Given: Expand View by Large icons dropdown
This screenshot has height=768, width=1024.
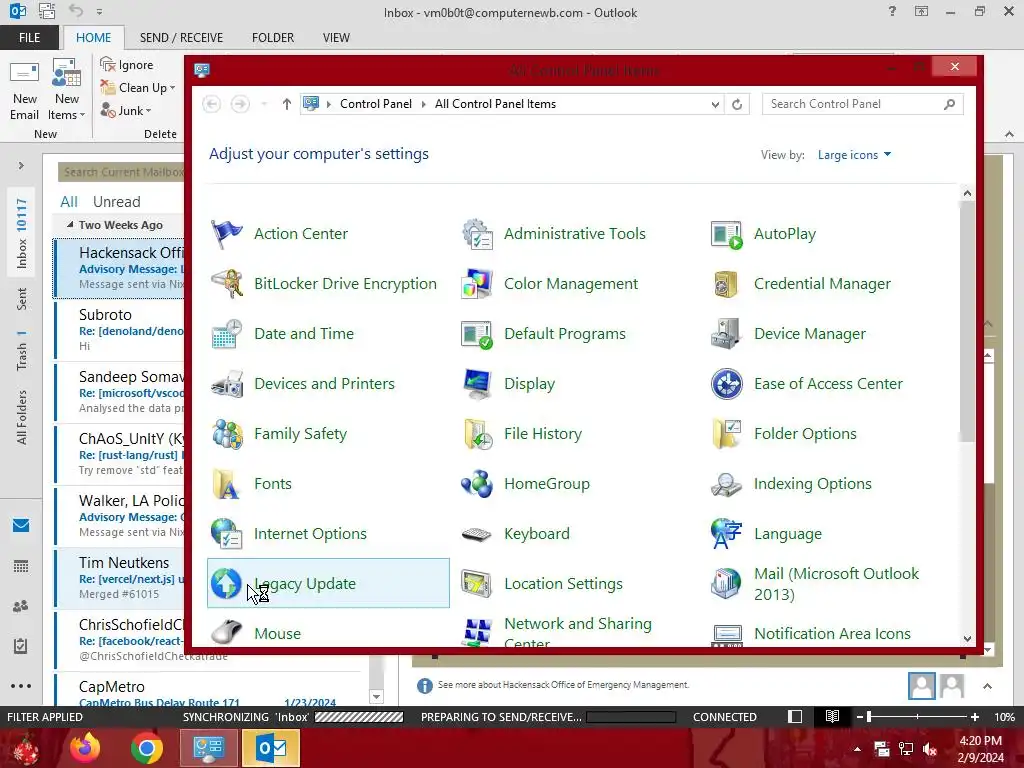Looking at the screenshot, I should (x=854, y=155).
